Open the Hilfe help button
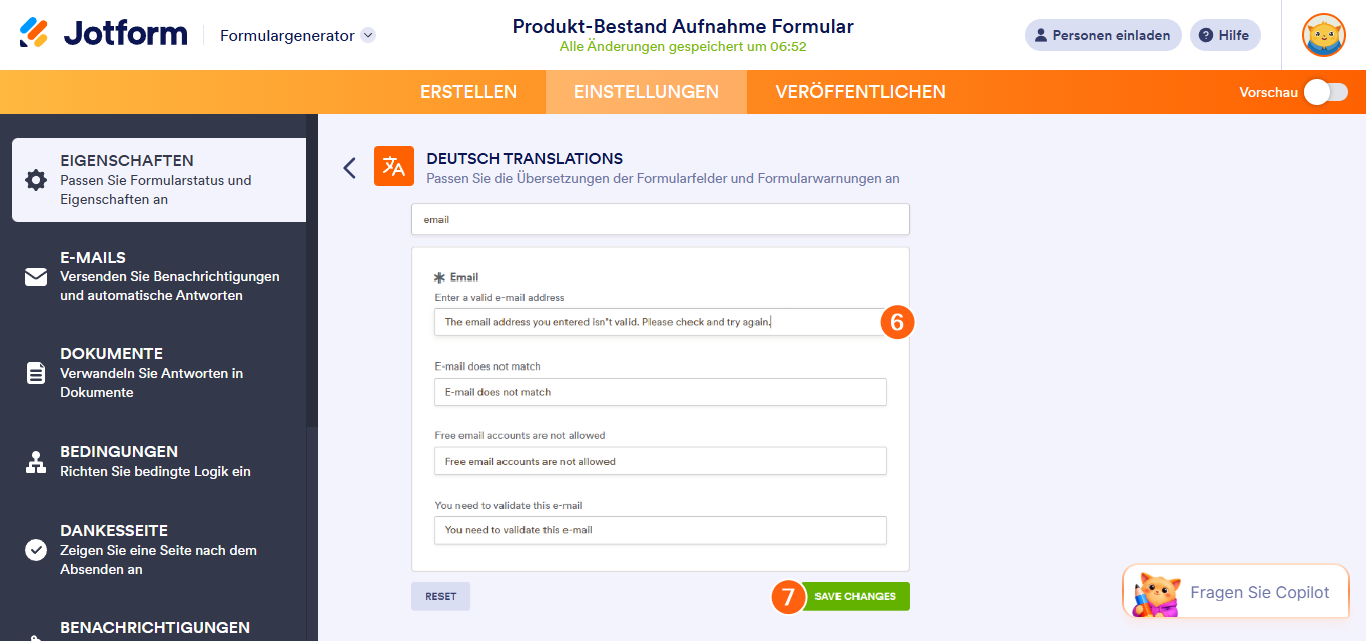Image resolution: width=1366 pixels, height=641 pixels. point(1225,35)
